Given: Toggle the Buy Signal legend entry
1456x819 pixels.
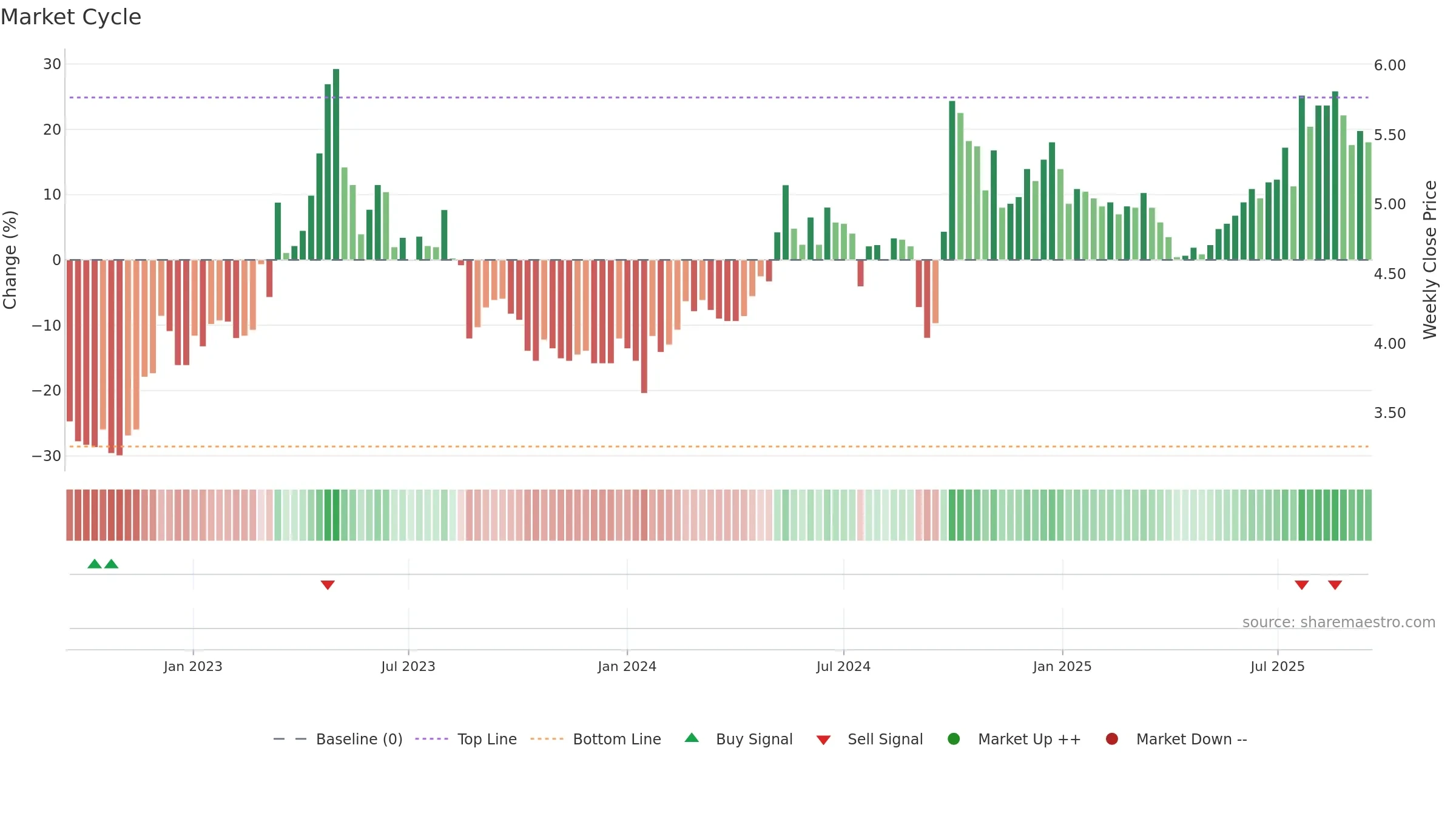Looking at the screenshot, I should pyautogui.click(x=738, y=739).
